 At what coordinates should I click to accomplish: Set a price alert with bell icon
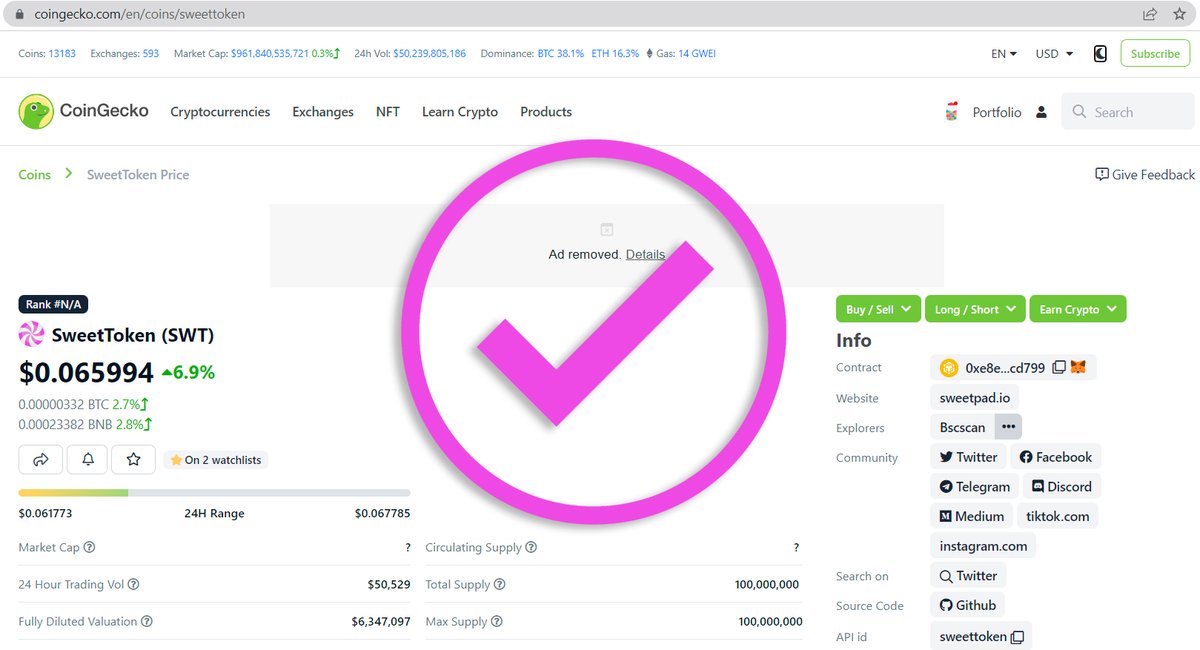click(x=87, y=459)
